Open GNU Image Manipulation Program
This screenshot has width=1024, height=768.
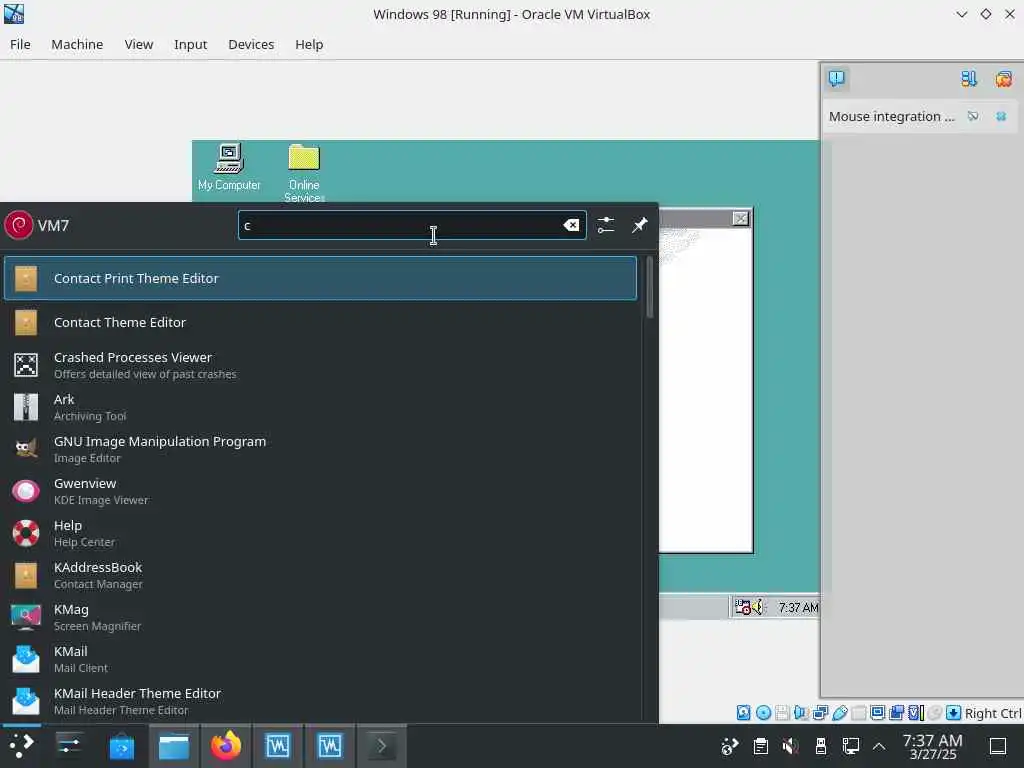tap(320, 449)
